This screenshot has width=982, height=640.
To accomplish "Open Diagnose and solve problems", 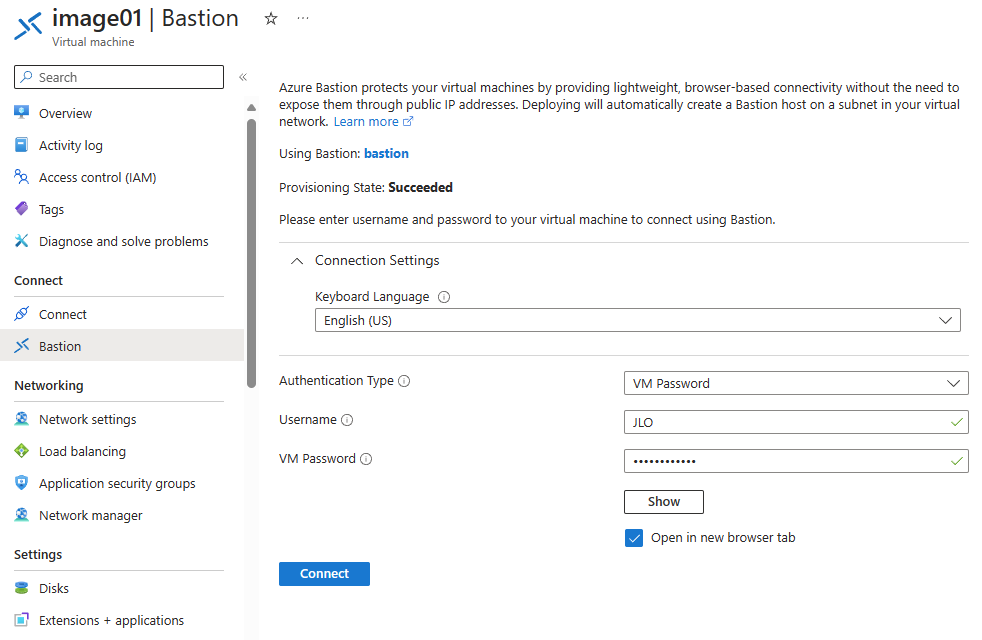I will [123, 241].
